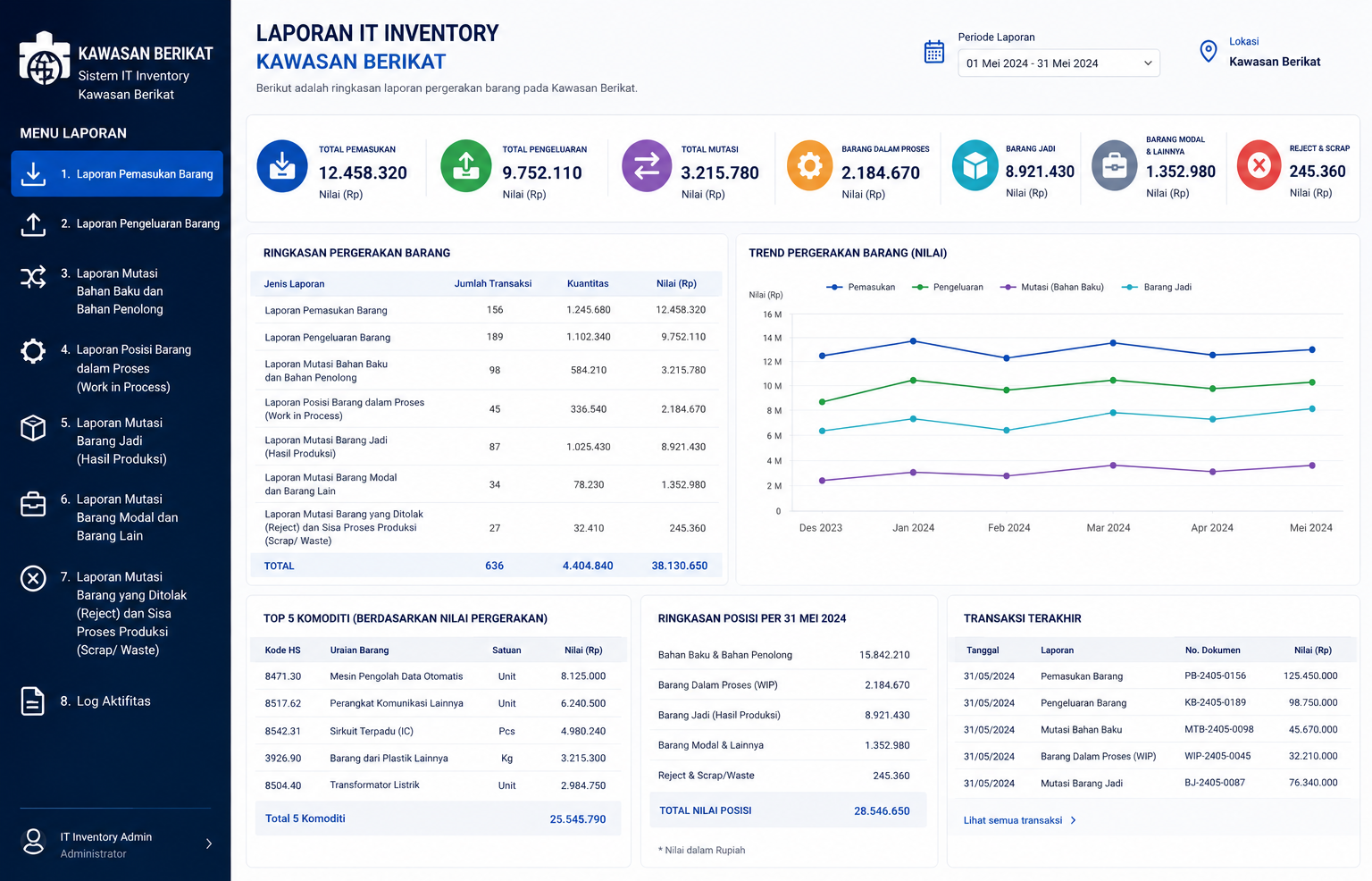Toggle Pemasukan series in chart legend
Screen dimensions: 1372x881
(x=861, y=287)
